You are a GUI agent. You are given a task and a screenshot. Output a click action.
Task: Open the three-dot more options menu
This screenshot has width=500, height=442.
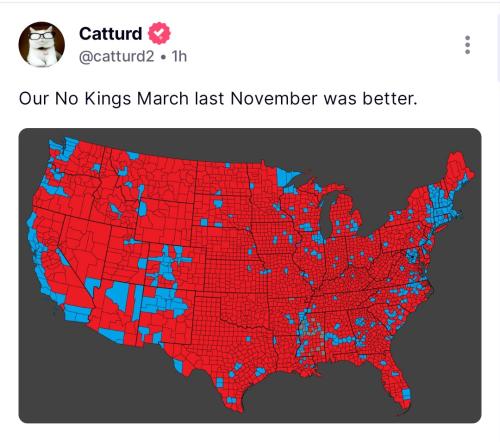tap(467, 45)
